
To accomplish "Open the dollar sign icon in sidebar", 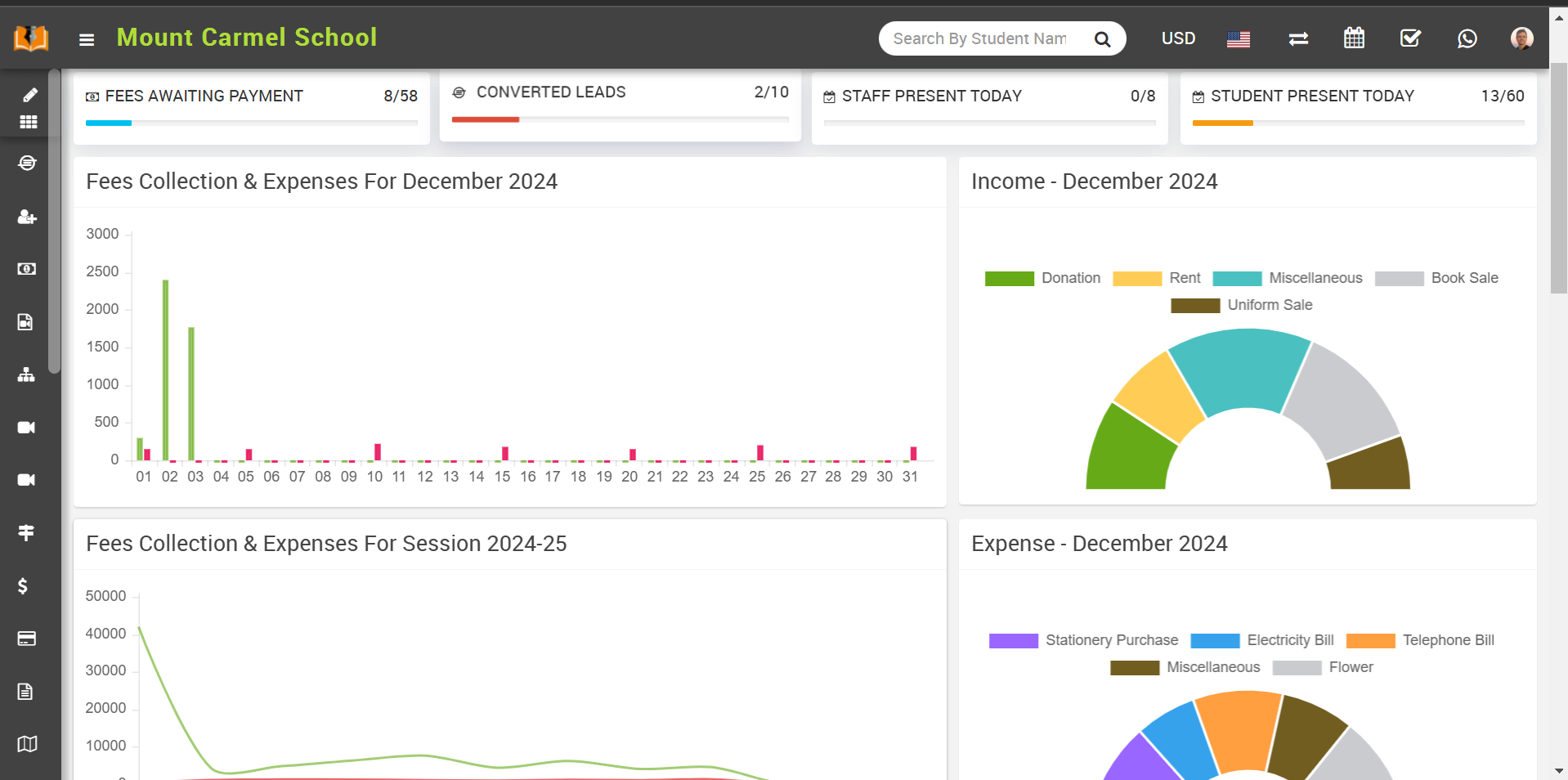I will coord(23,585).
